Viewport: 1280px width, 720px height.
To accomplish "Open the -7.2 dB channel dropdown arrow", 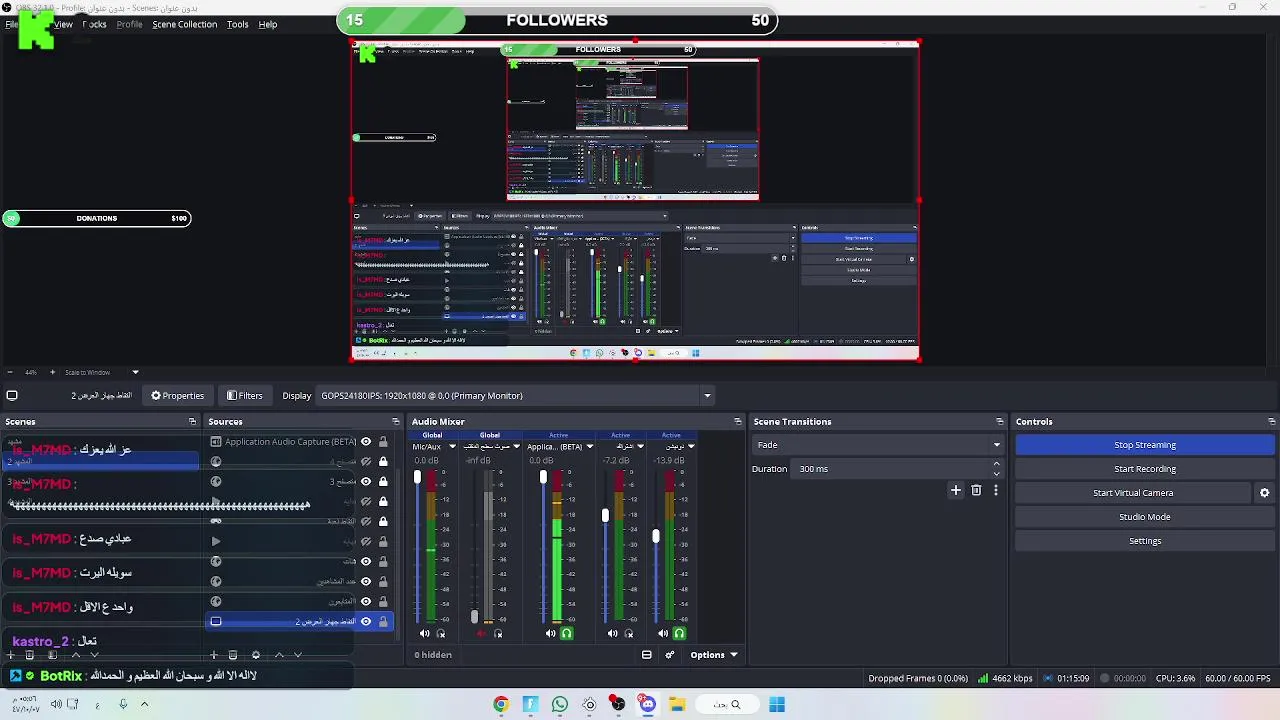I will pos(641,447).
